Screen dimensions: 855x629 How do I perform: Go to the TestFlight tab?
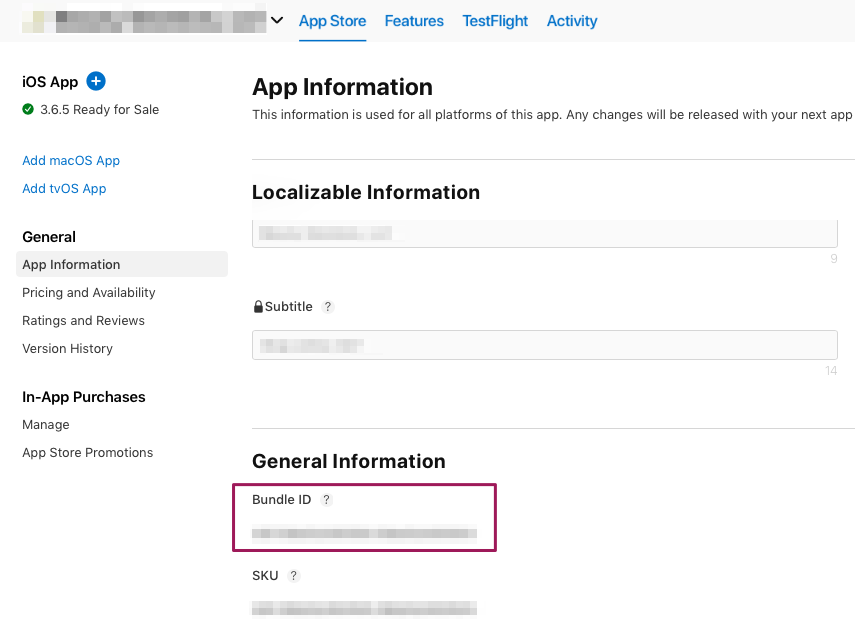click(x=495, y=21)
